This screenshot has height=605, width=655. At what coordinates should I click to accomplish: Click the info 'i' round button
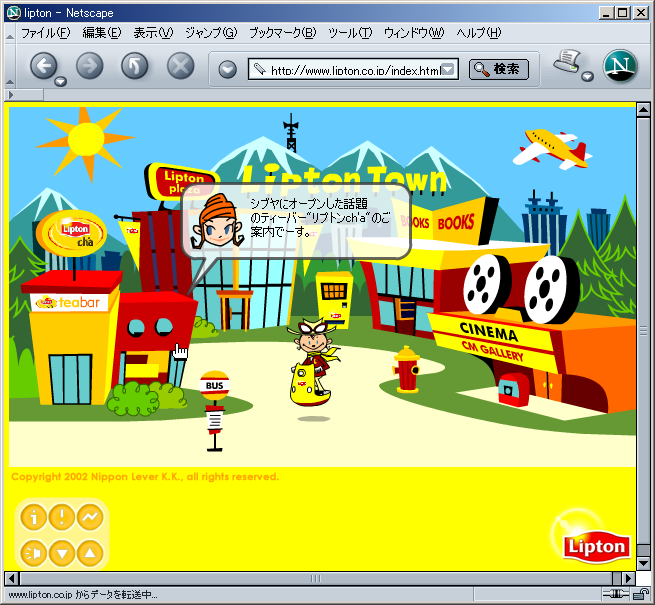coord(33,517)
